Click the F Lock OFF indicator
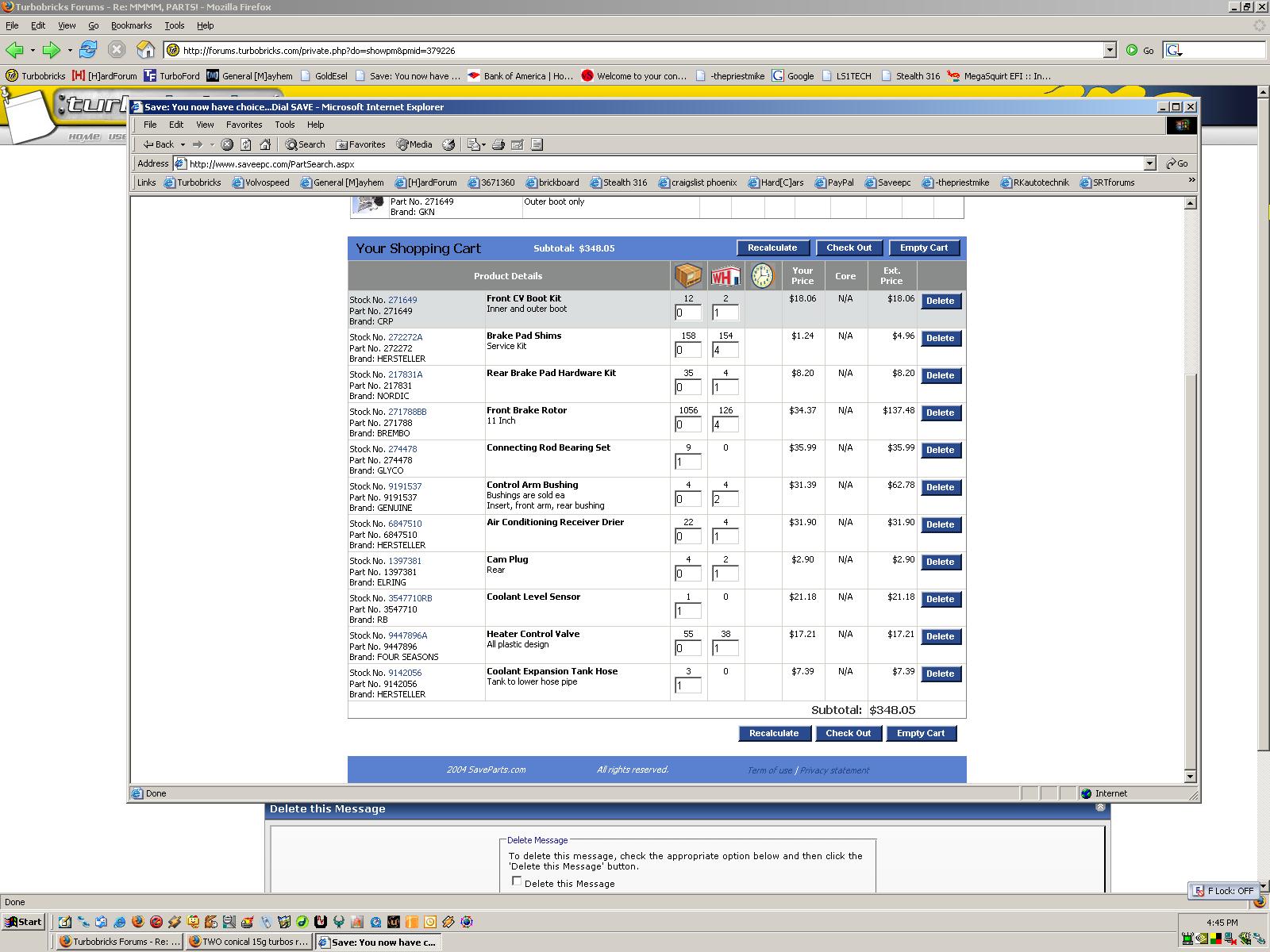This screenshot has height=952, width=1270. pyautogui.click(x=1223, y=891)
